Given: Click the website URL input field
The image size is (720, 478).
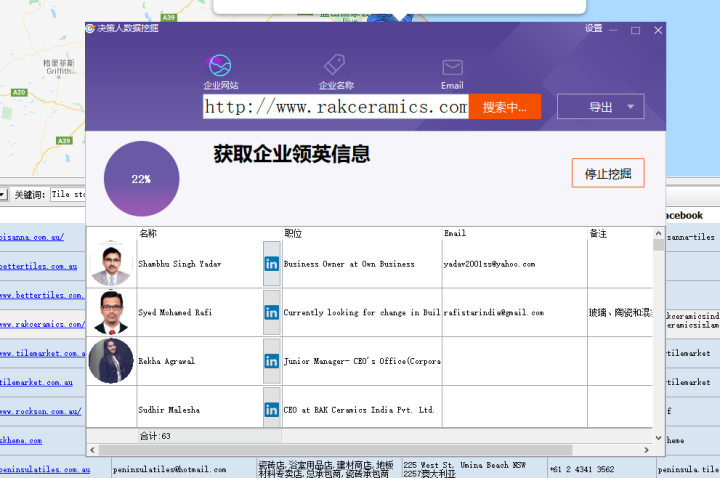Looking at the screenshot, I should pyautogui.click(x=336, y=107).
